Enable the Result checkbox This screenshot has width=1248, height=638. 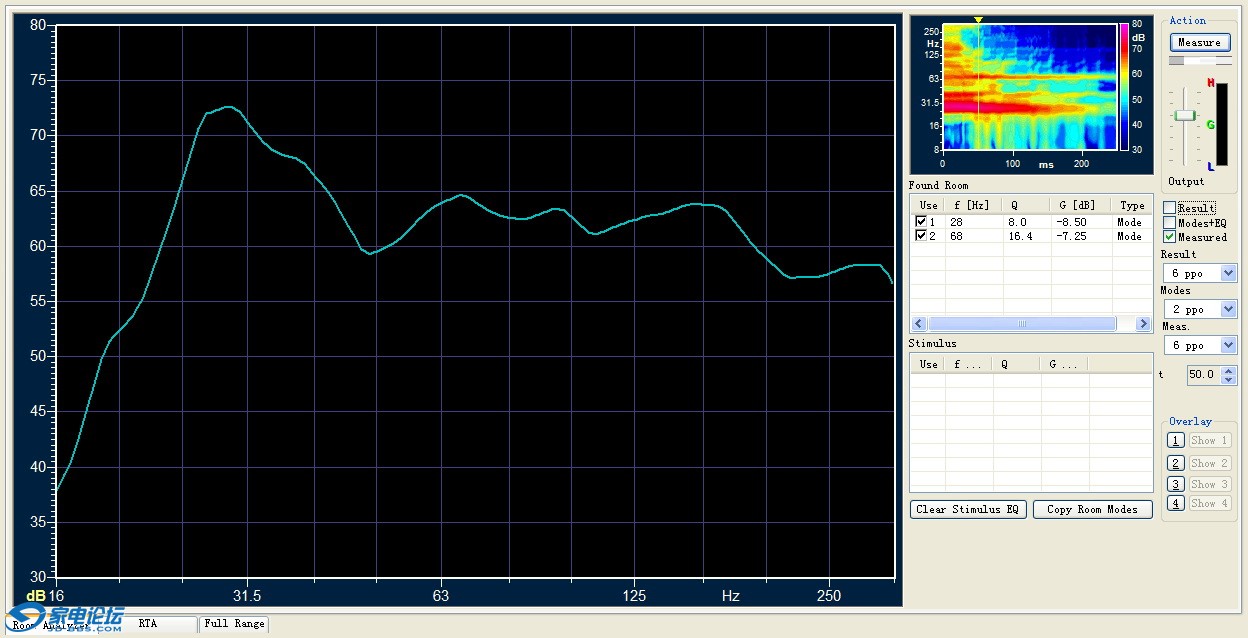pos(1169,208)
